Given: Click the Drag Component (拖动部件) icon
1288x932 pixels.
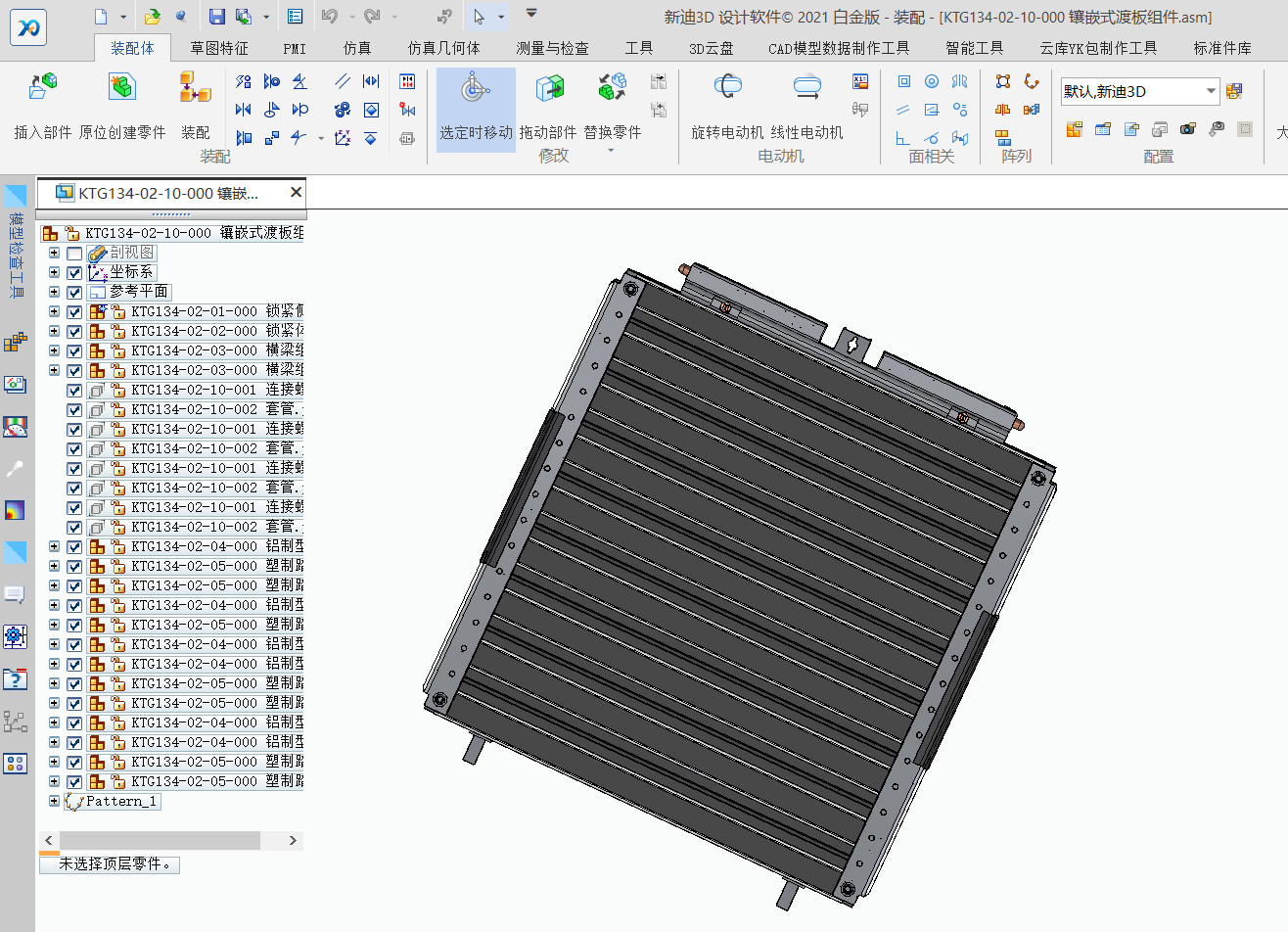Looking at the screenshot, I should (549, 88).
